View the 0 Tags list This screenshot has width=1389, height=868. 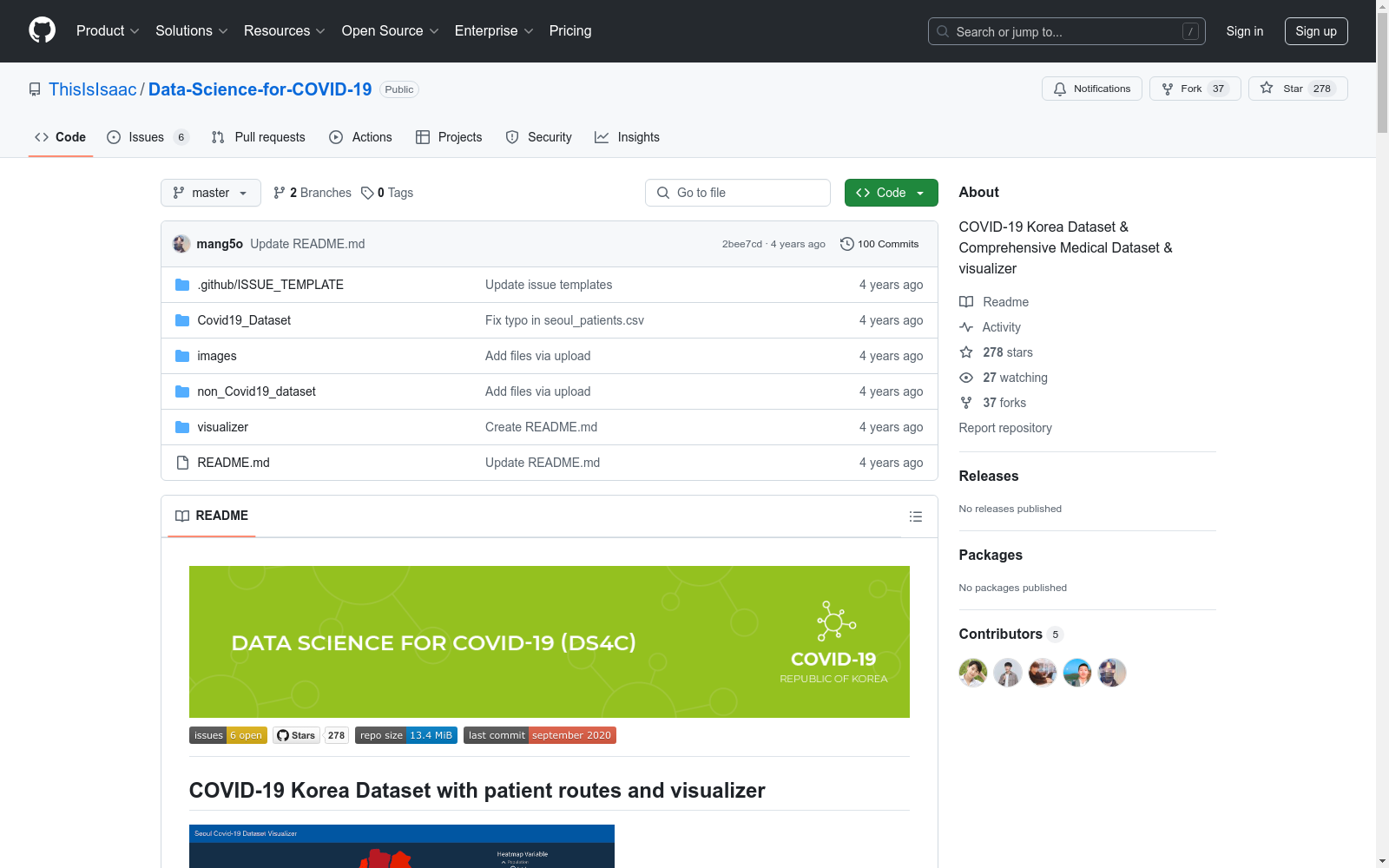[387, 193]
